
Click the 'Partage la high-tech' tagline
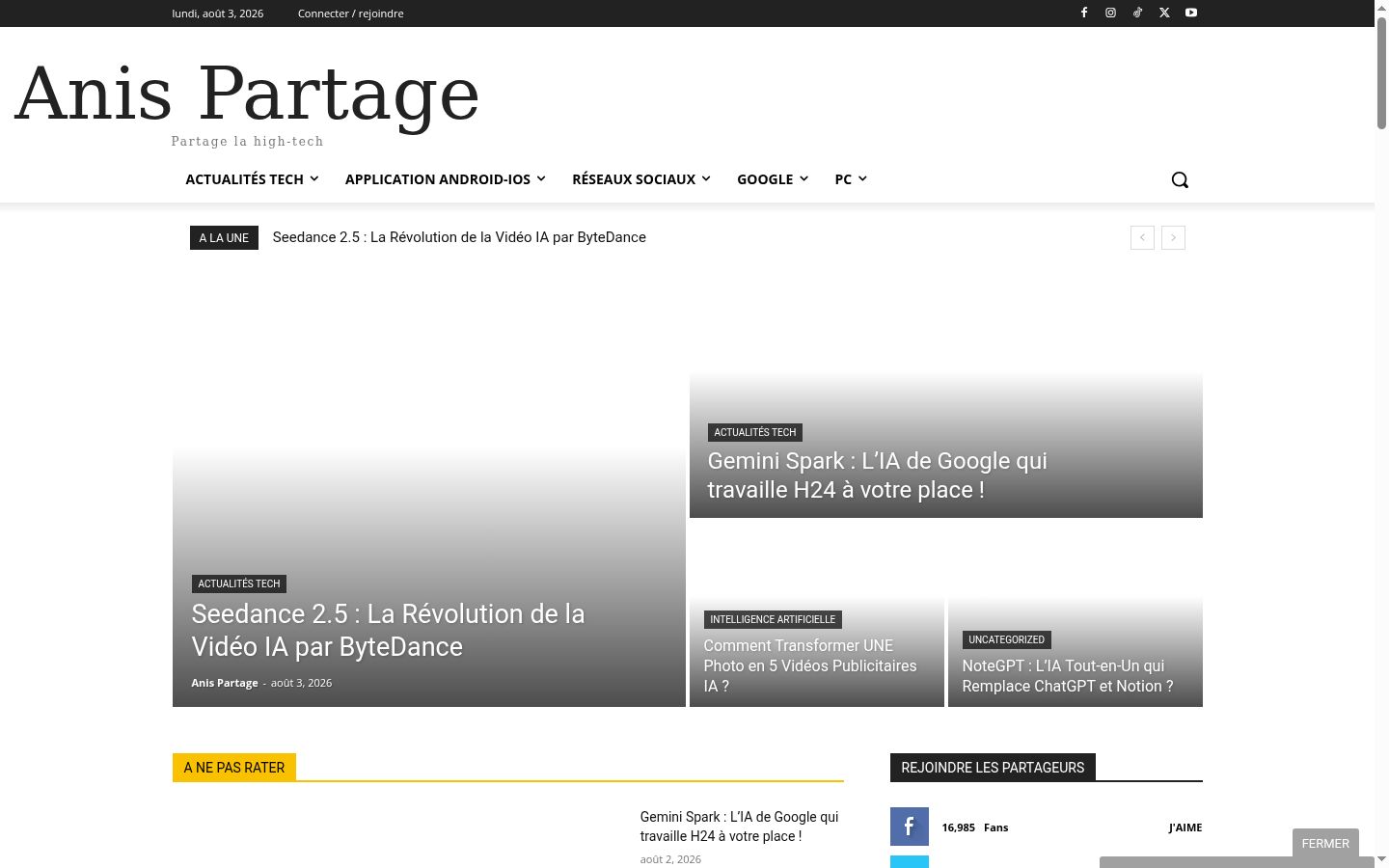(x=247, y=141)
